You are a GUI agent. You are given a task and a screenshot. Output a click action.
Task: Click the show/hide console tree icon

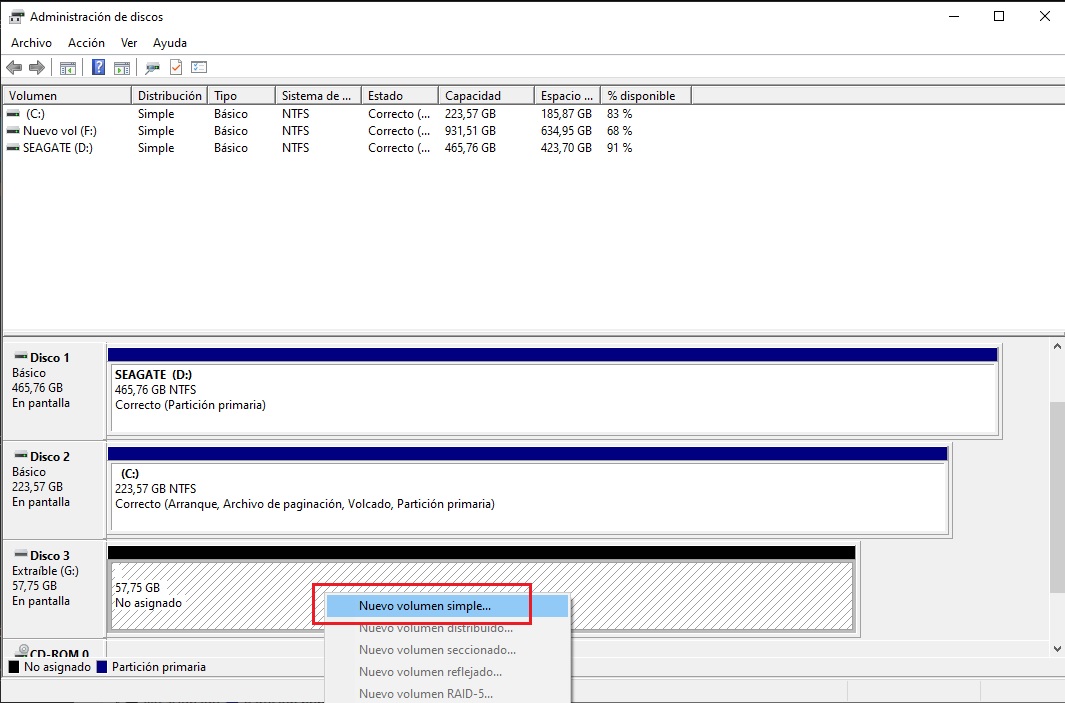tap(68, 68)
